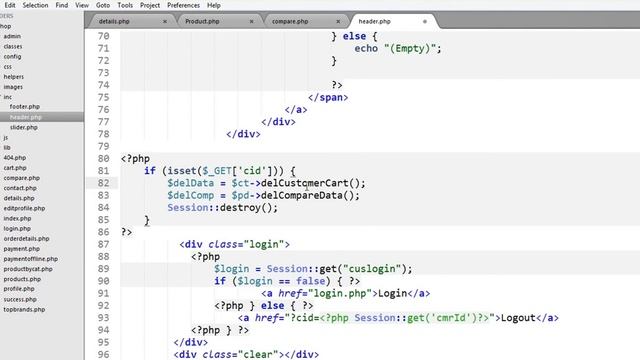Image resolution: width=640 pixels, height=360 pixels.
Task: Expand the lib folder
Action: tap(7, 147)
